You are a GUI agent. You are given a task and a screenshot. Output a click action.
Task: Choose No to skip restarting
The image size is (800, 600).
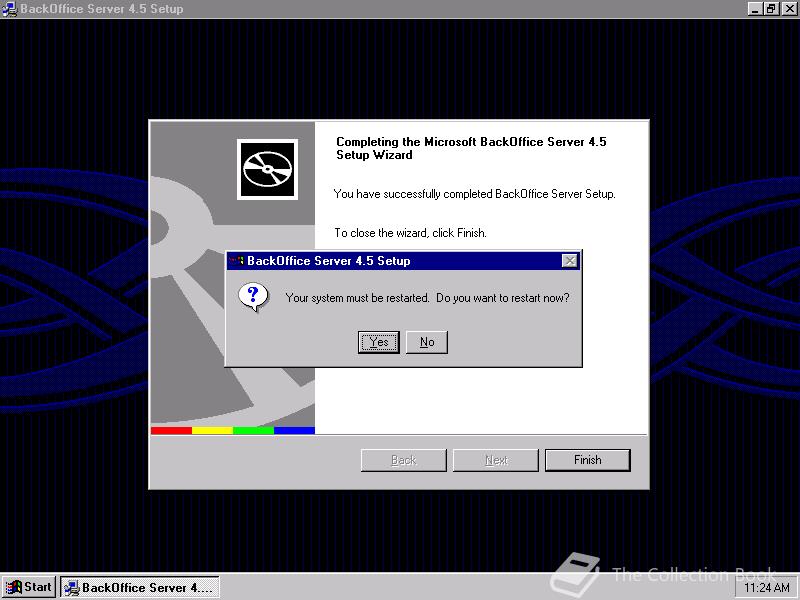tap(427, 342)
